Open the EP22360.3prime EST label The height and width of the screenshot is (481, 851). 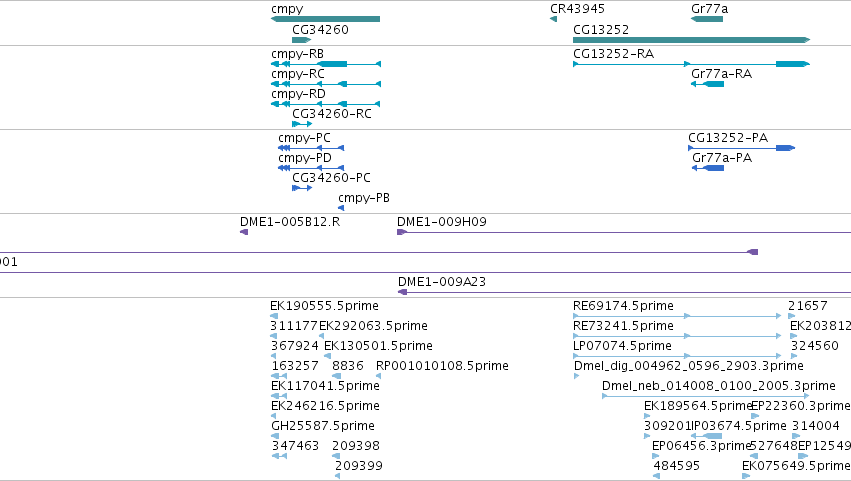click(x=801, y=406)
